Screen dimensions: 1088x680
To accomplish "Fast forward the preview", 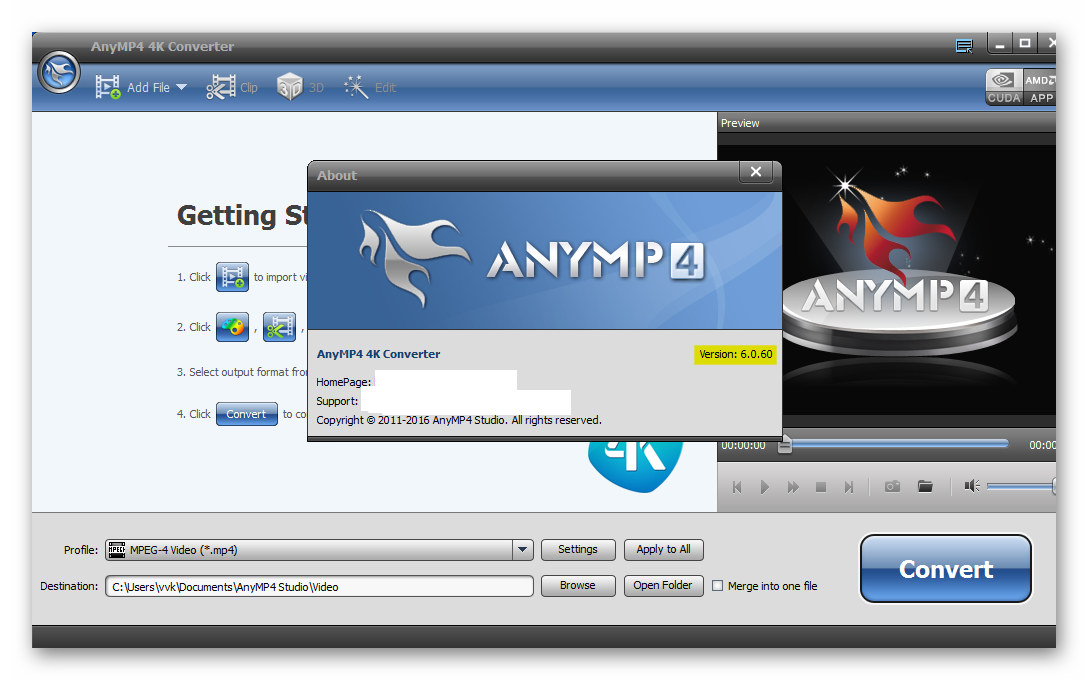I will pyautogui.click(x=793, y=487).
